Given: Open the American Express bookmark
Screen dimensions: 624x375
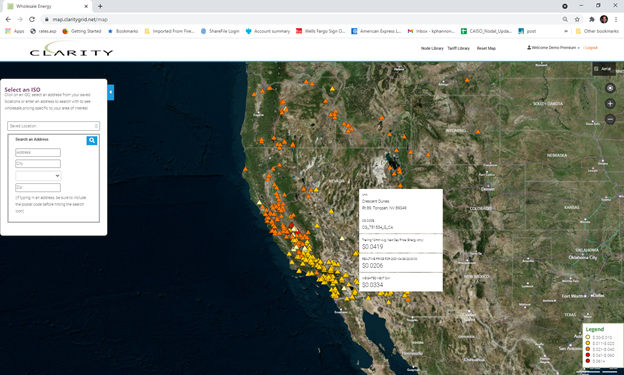Looking at the screenshot, I should (x=376, y=31).
